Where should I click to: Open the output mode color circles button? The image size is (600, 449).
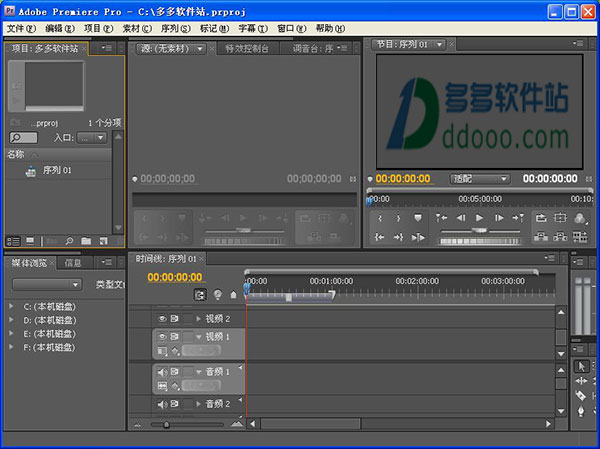pyautogui.click(x=579, y=218)
